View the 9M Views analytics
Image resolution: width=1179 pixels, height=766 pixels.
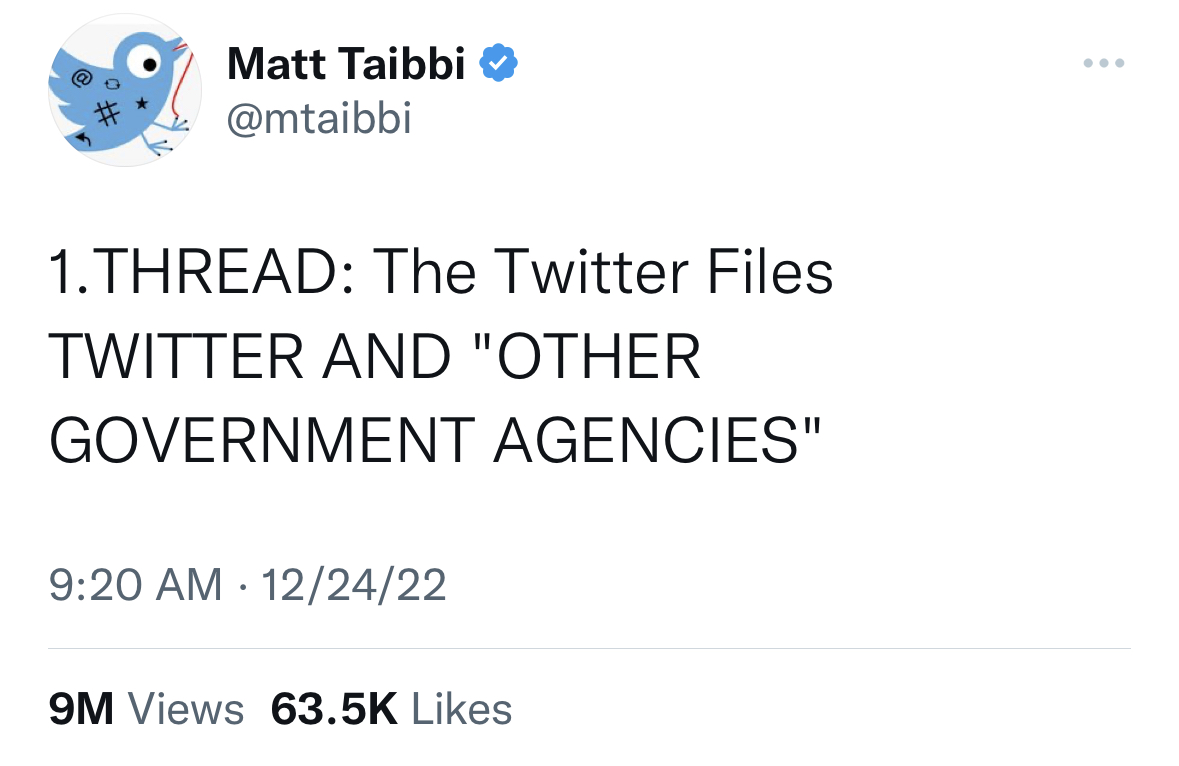tap(146, 709)
